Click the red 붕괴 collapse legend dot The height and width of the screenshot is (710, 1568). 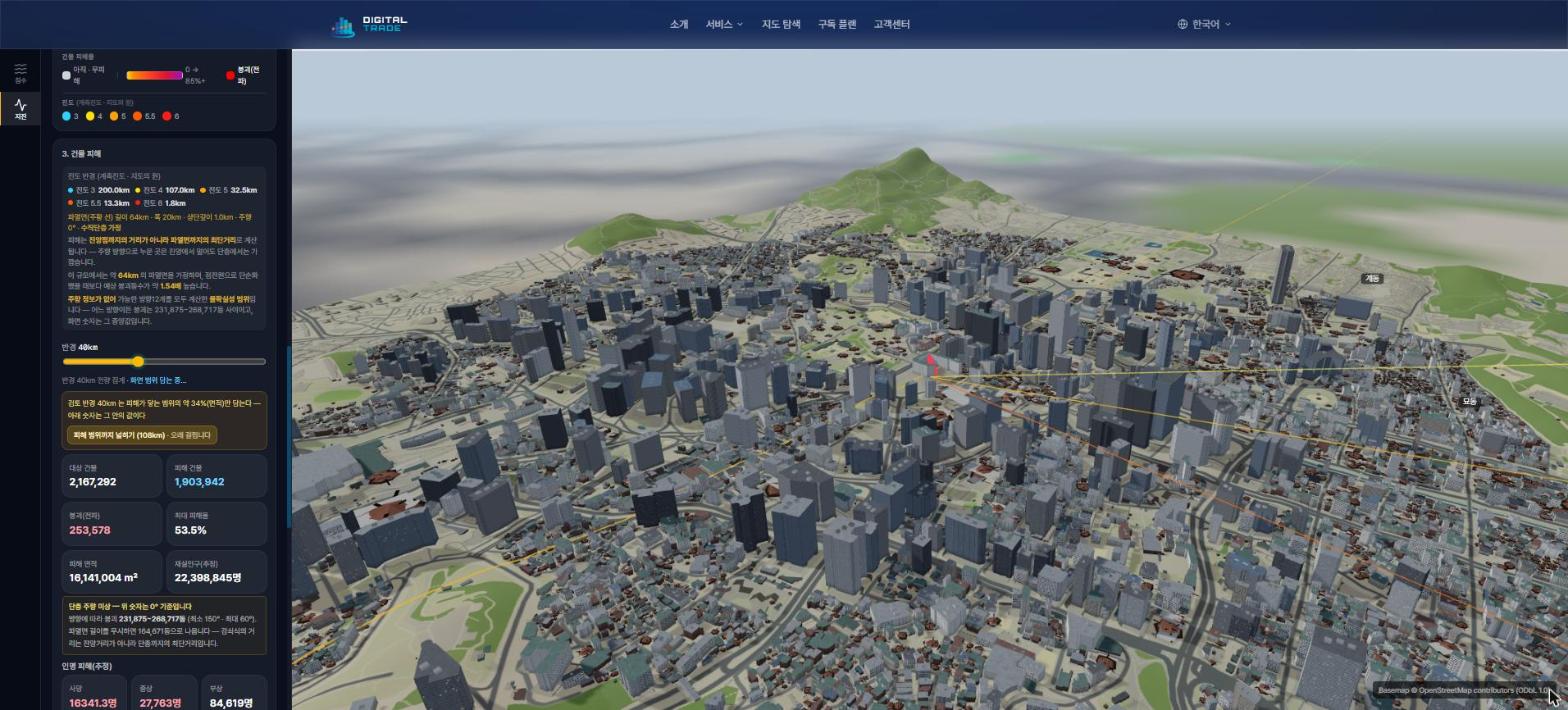click(230, 75)
